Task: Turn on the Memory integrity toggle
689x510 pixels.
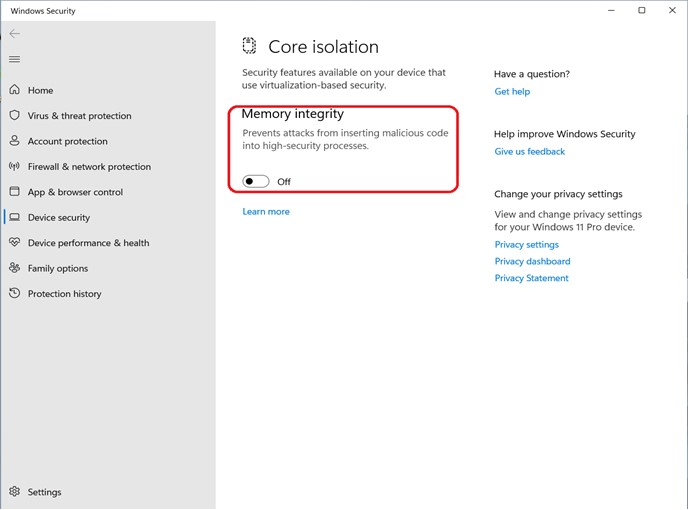Action: pos(256,181)
